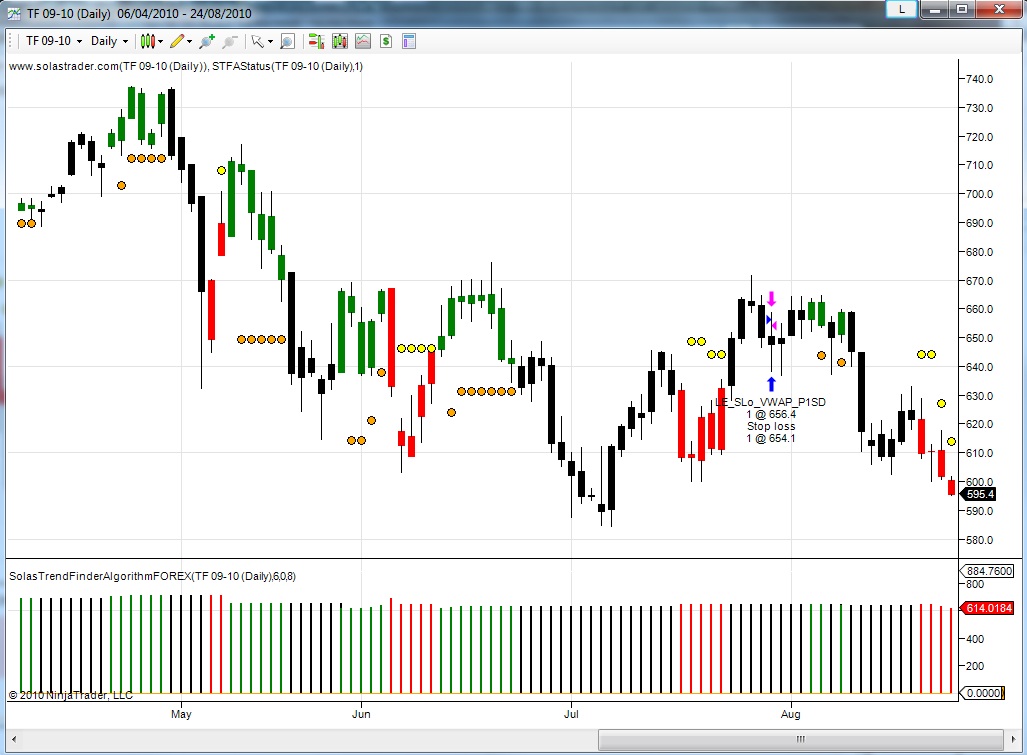The height and width of the screenshot is (755, 1027).
Task: Click the Aug label on time axis
Action: pyautogui.click(x=791, y=714)
